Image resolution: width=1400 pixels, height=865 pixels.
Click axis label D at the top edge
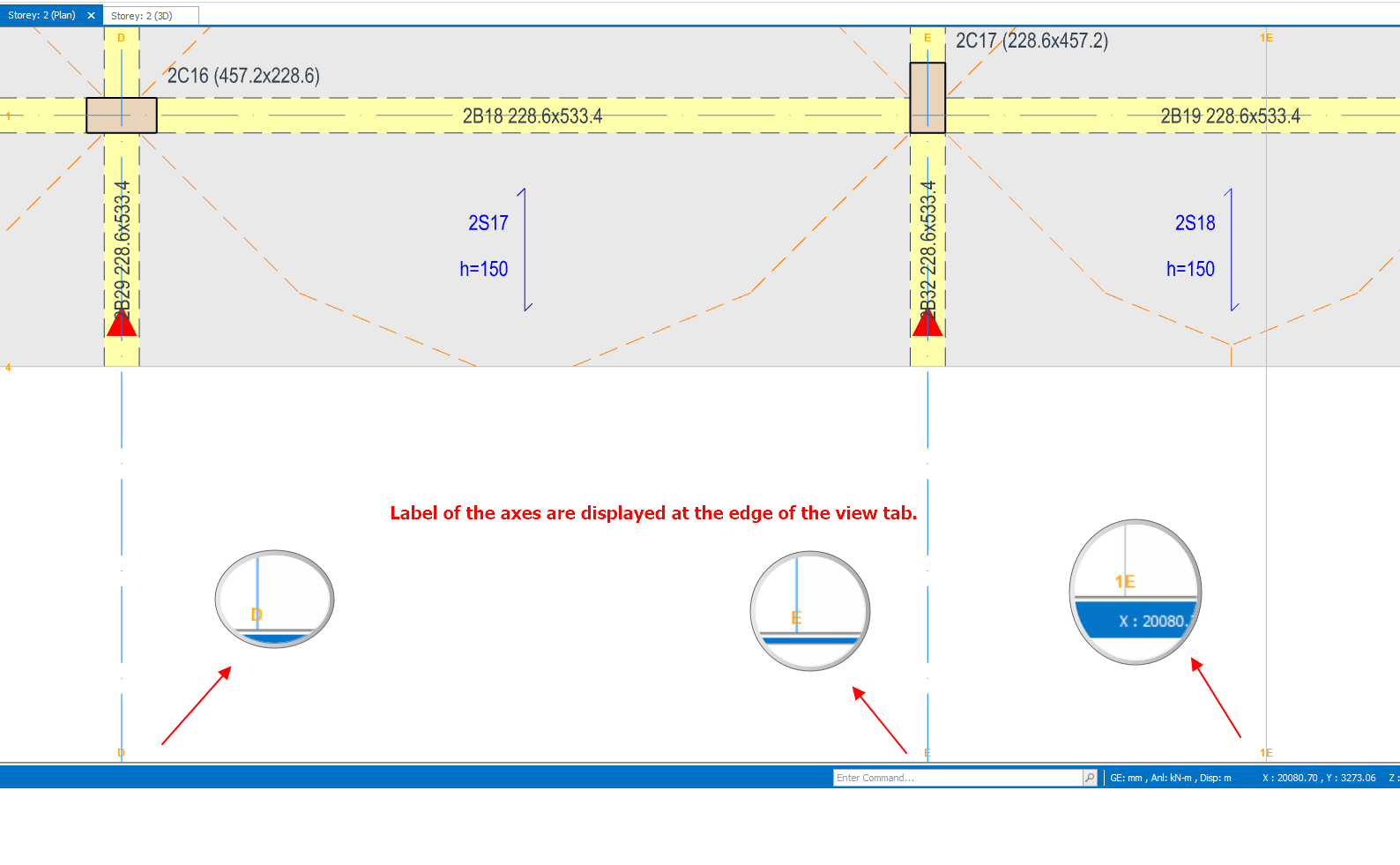click(x=122, y=38)
